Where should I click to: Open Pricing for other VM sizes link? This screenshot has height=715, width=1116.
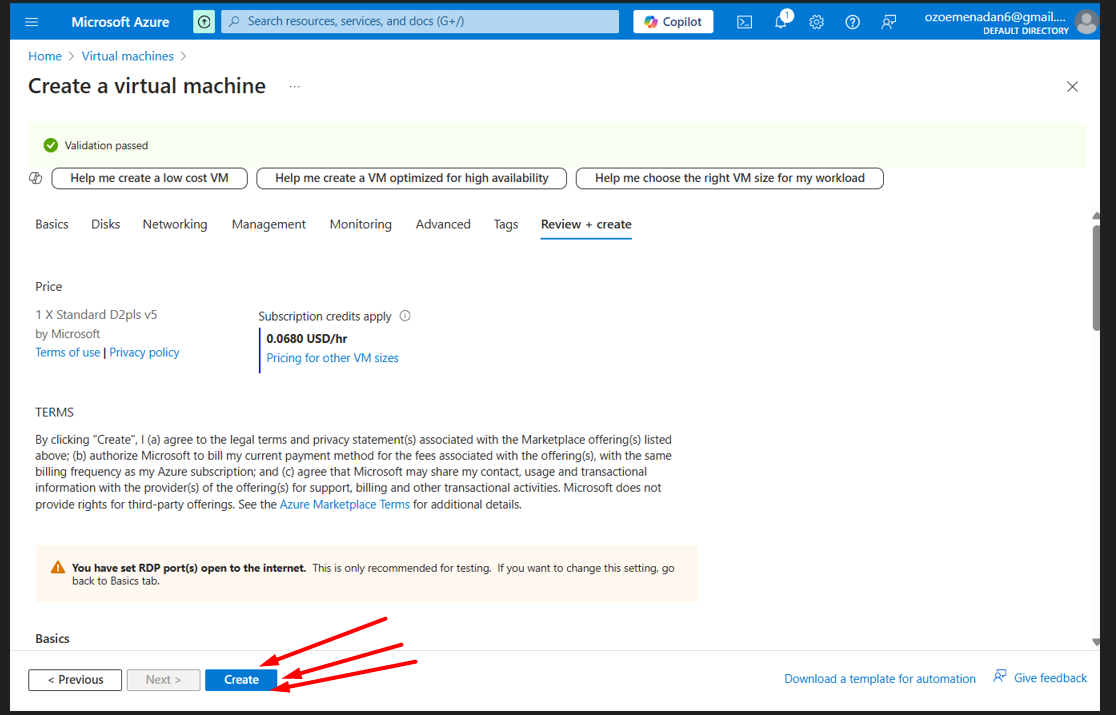coord(332,358)
